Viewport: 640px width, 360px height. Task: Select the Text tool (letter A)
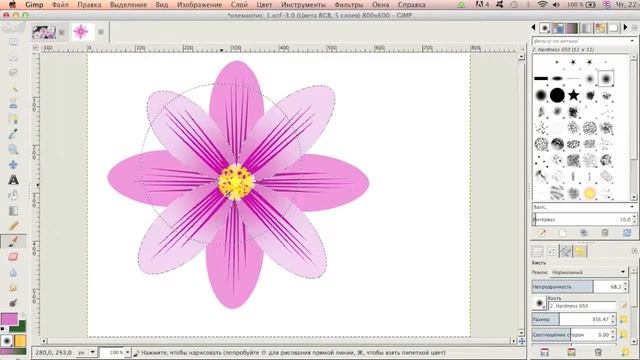(x=13, y=180)
